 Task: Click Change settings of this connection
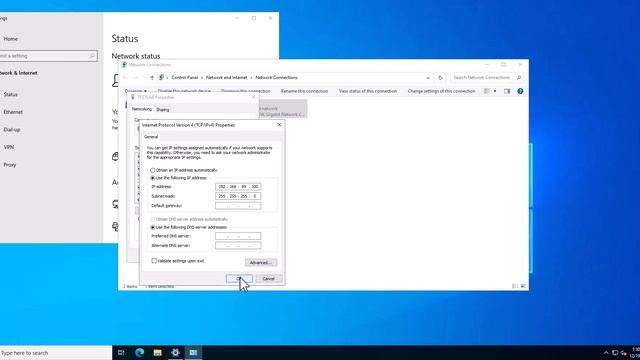[x=441, y=91]
